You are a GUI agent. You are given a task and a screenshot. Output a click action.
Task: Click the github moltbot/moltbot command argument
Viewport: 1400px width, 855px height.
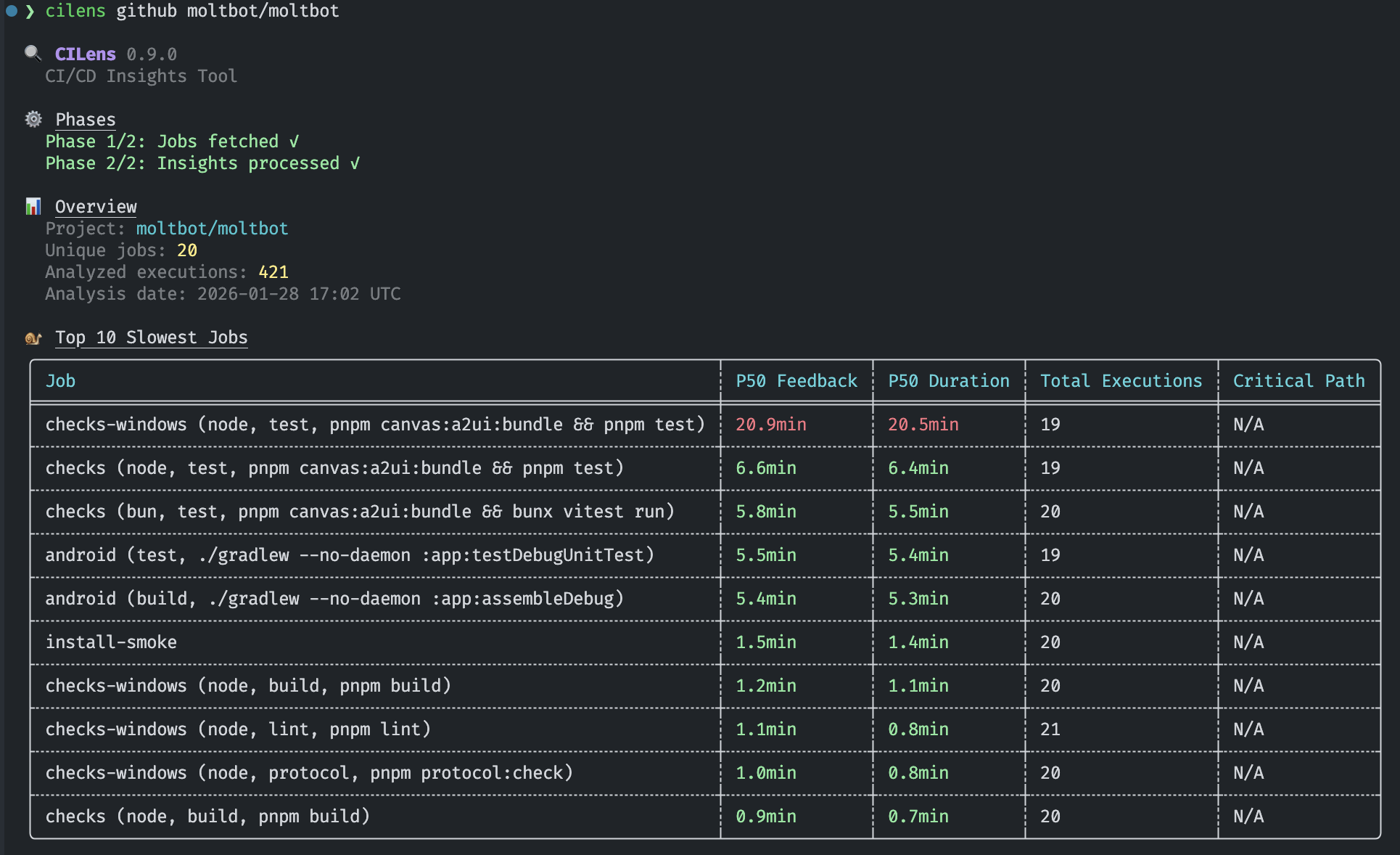pyautogui.click(x=228, y=11)
